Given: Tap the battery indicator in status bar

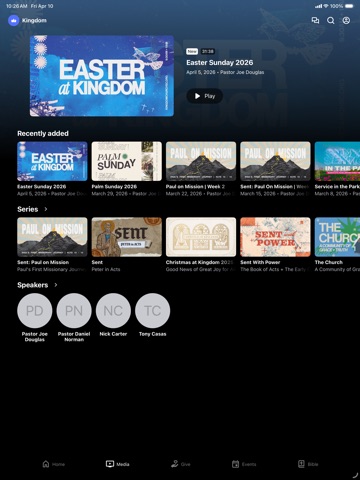Looking at the screenshot, I should (x=349, y=6).
